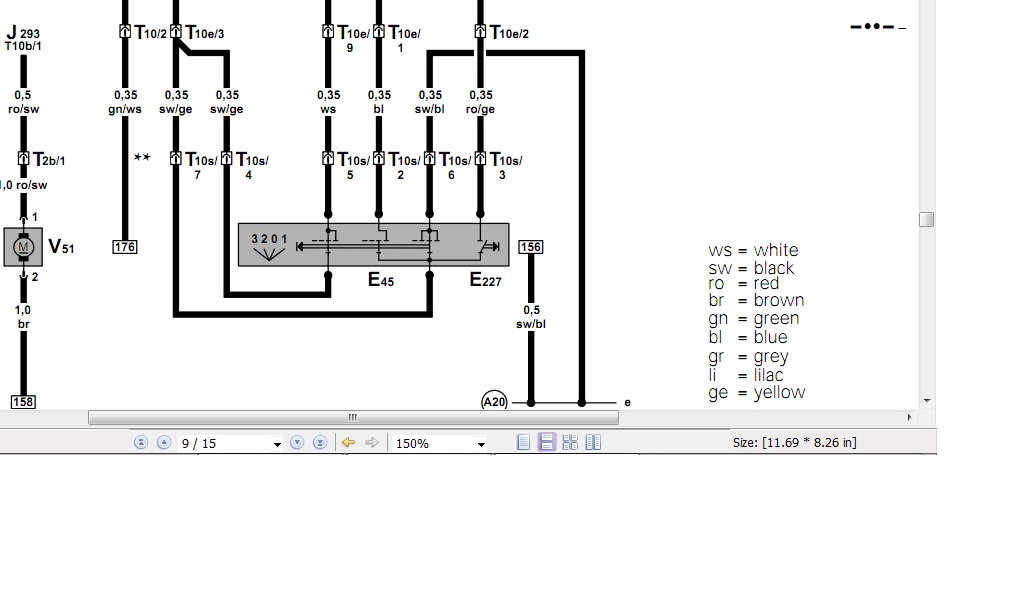Toggle the continuous facing pages layout
The image size is (1024, 600).
tap(570, 443)
